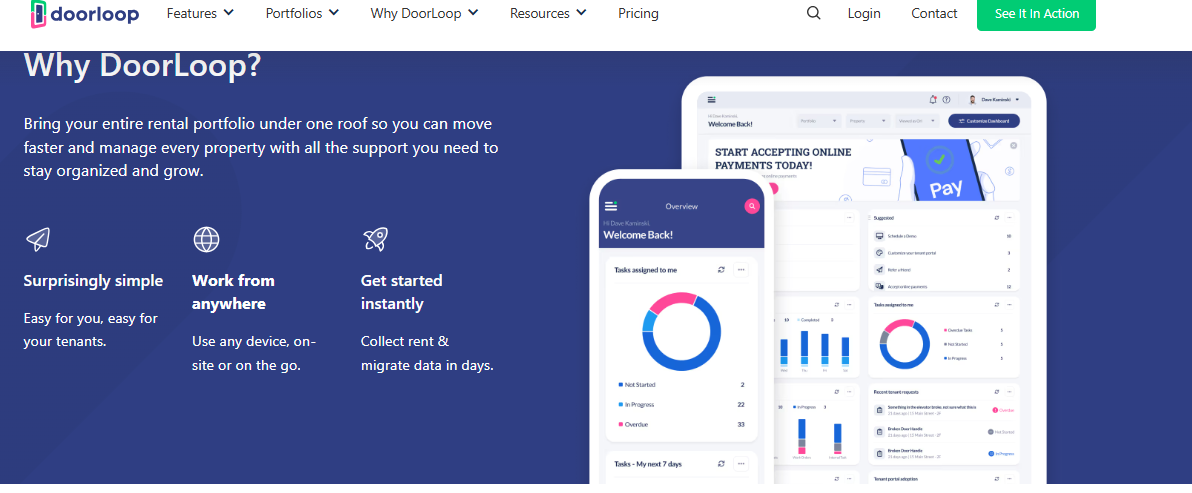Open the Resources nav menu
1192x493 pixels.
[x=548, y=13]
